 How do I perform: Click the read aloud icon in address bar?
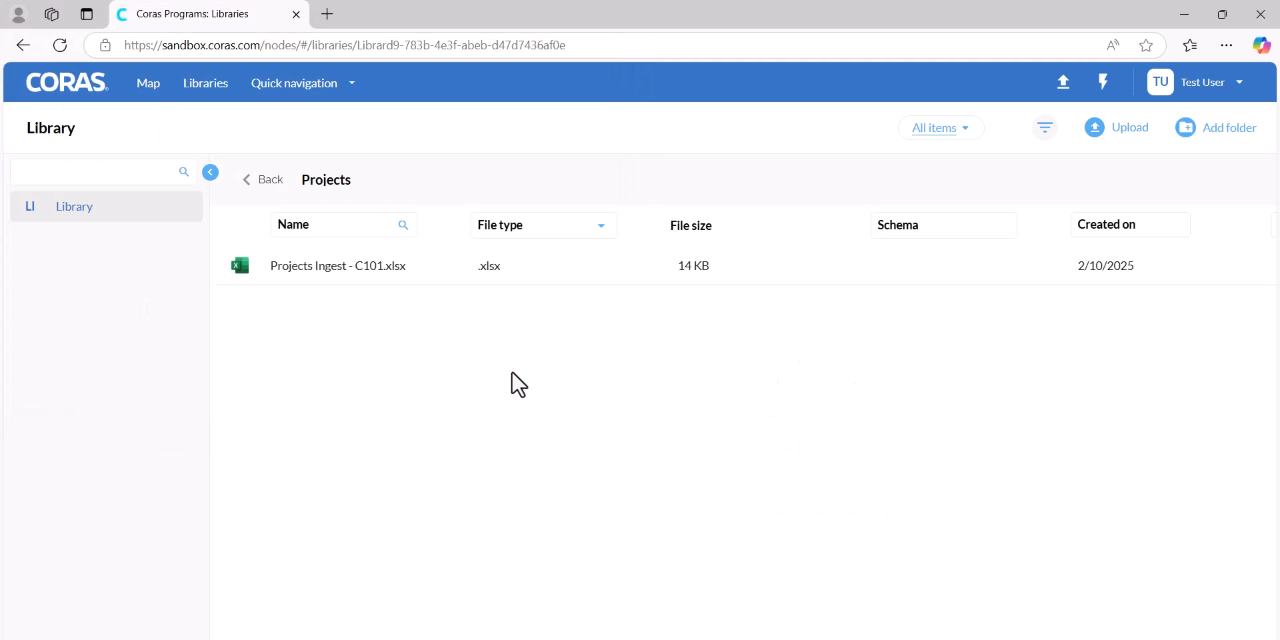(x=1113, y=45)
